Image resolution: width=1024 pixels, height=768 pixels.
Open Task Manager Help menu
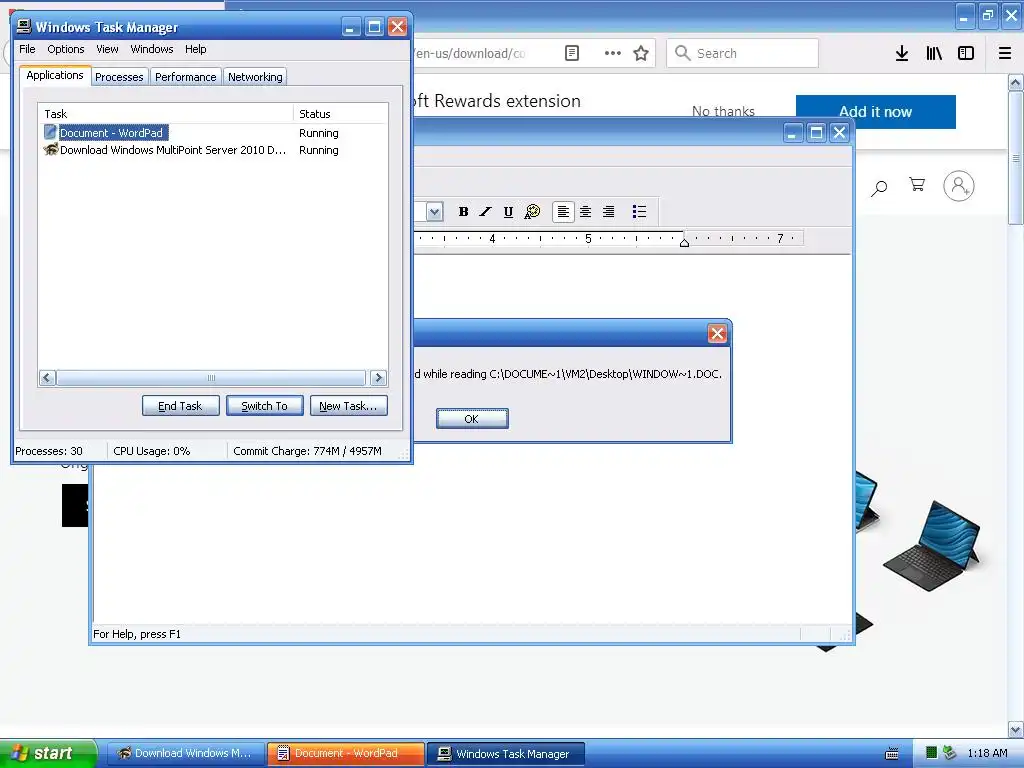click(195, 49)
